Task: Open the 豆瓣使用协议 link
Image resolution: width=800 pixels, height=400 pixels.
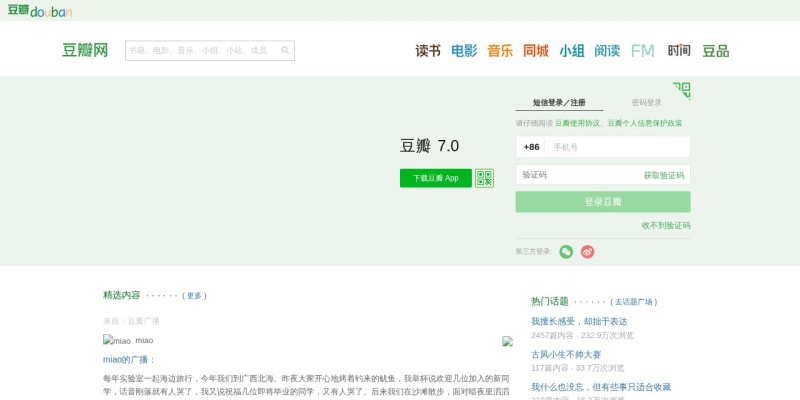Action: click(x=579, y=123)
